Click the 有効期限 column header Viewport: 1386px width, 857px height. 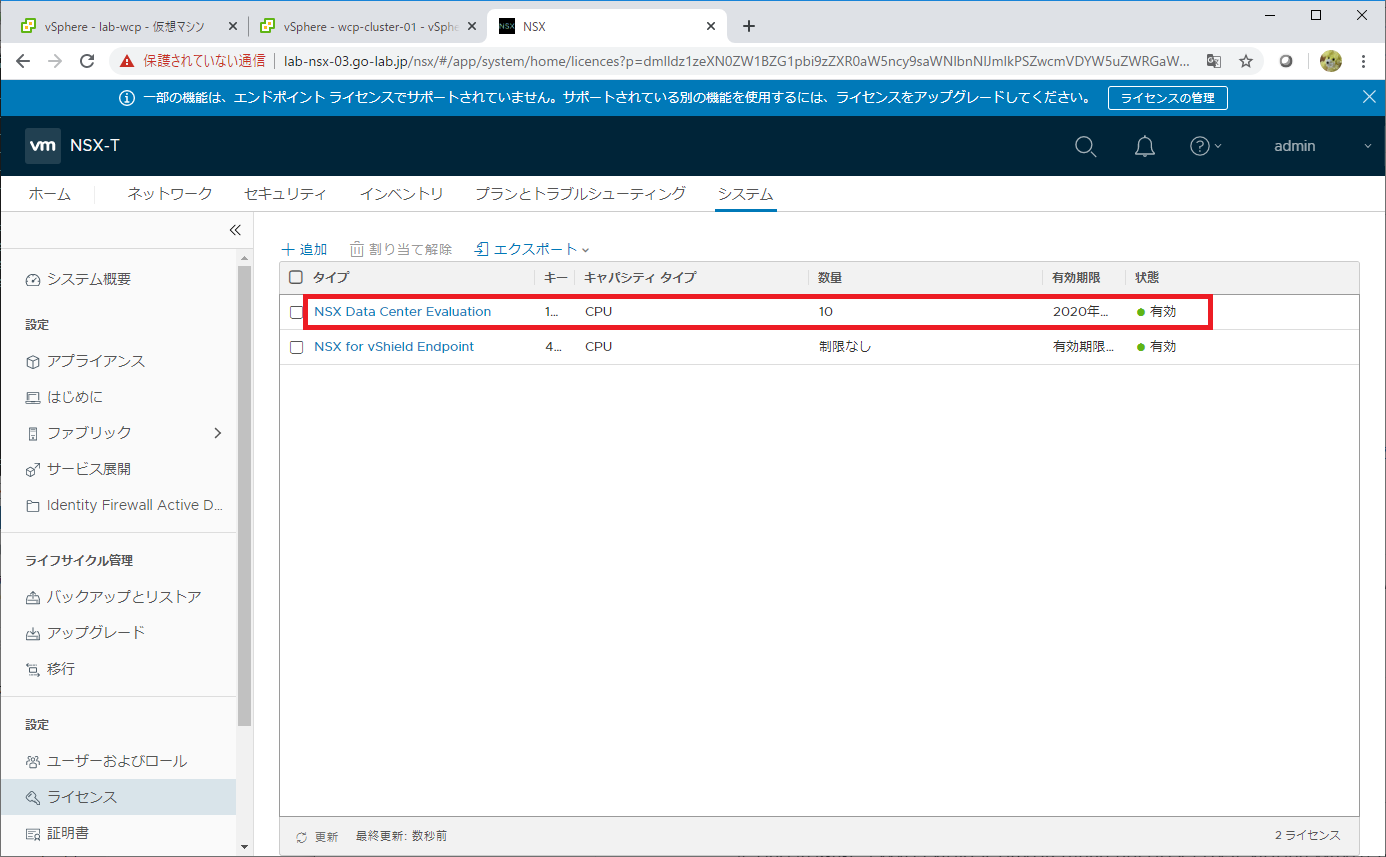click(x=1076, y=277)
